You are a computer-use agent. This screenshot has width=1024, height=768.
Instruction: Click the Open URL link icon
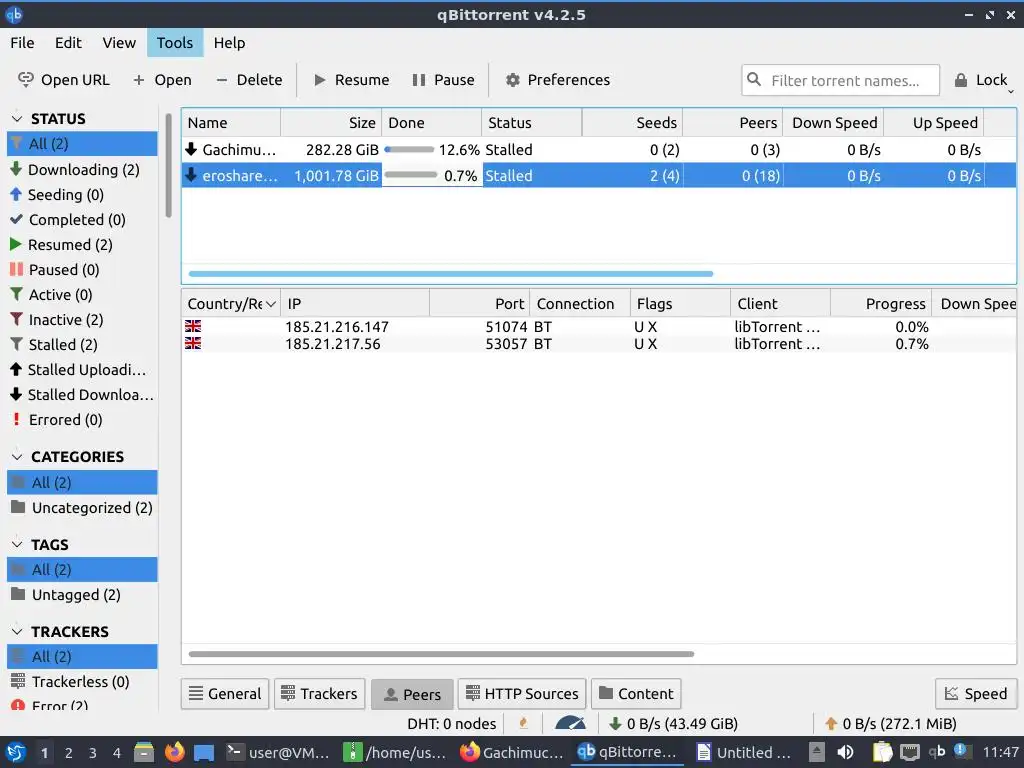tap(25, 80)
